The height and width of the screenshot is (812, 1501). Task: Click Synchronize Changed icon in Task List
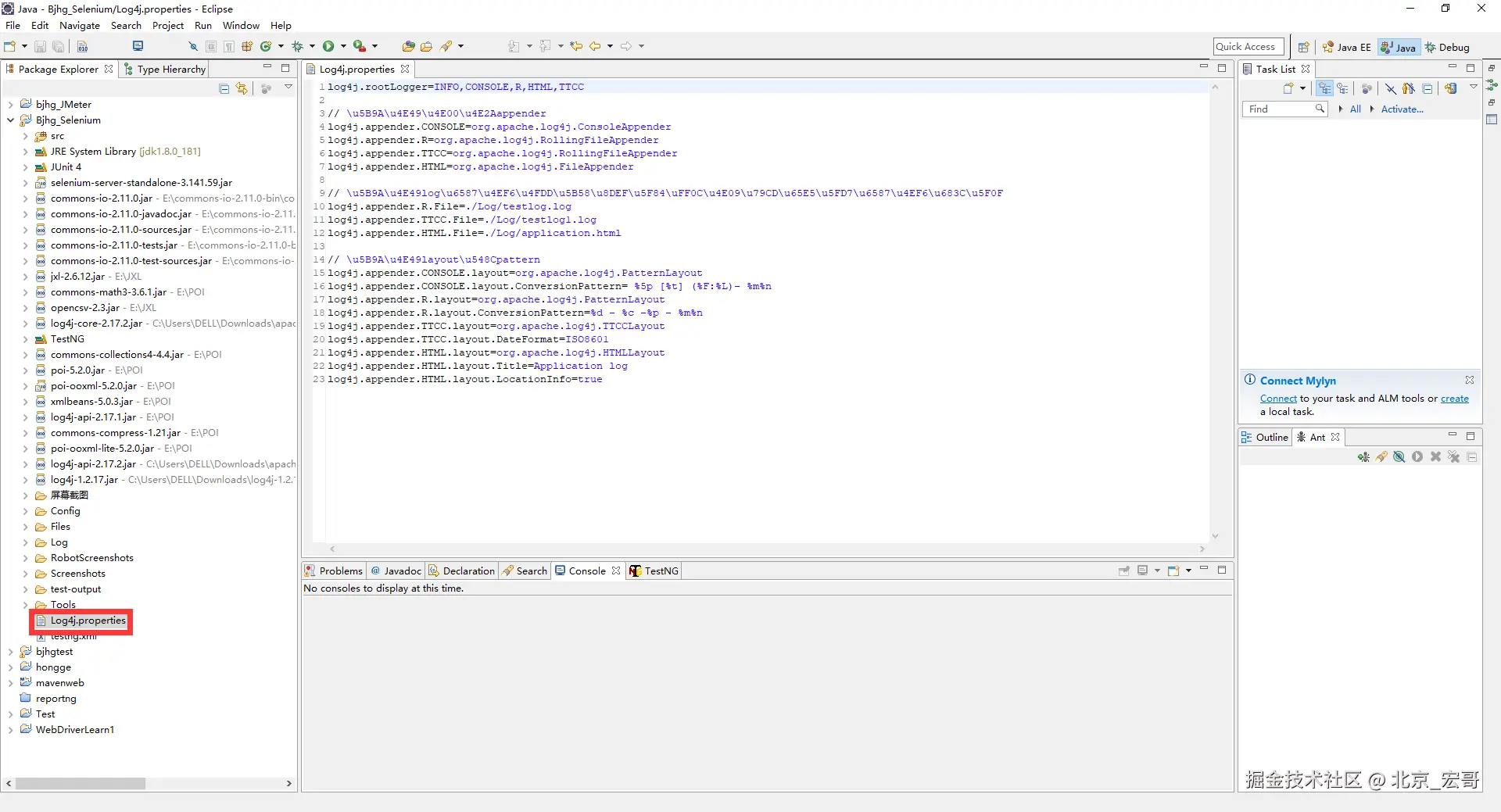[1451, 88]
